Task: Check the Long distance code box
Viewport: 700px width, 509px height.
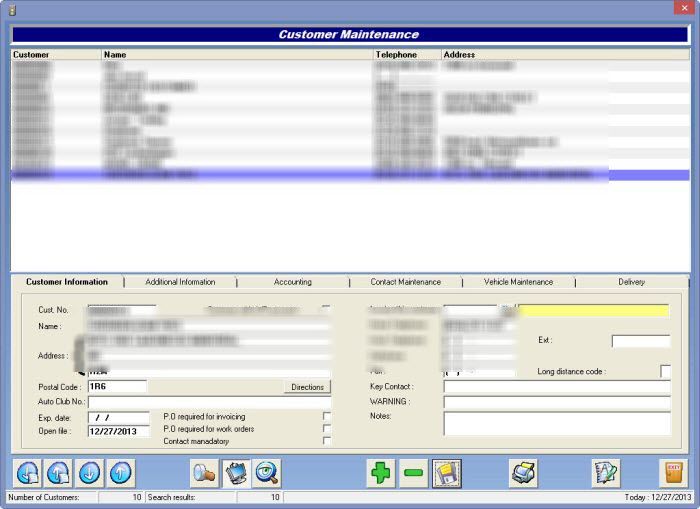Action: [665, 371]
